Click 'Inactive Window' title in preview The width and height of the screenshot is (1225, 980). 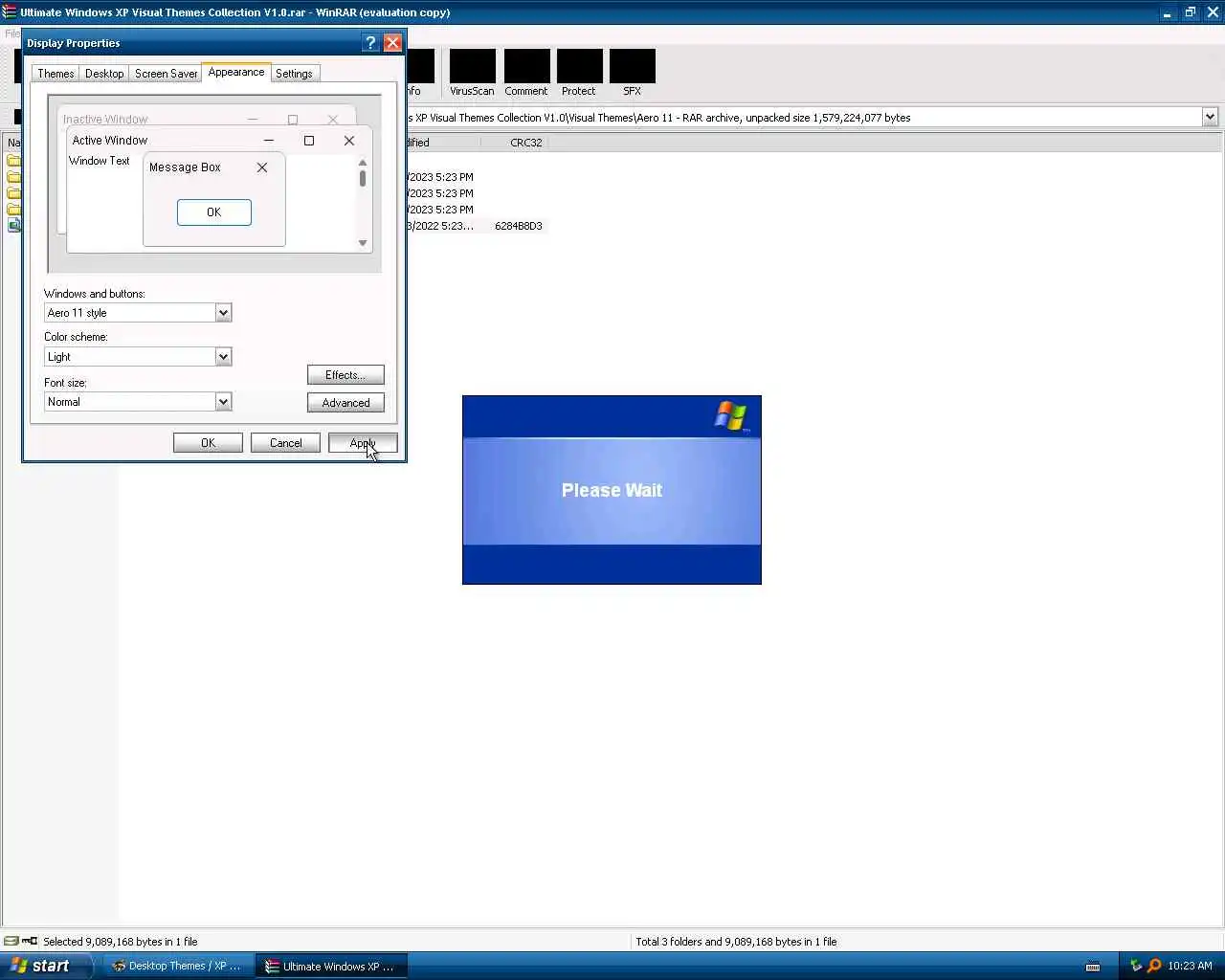point(105,120)
